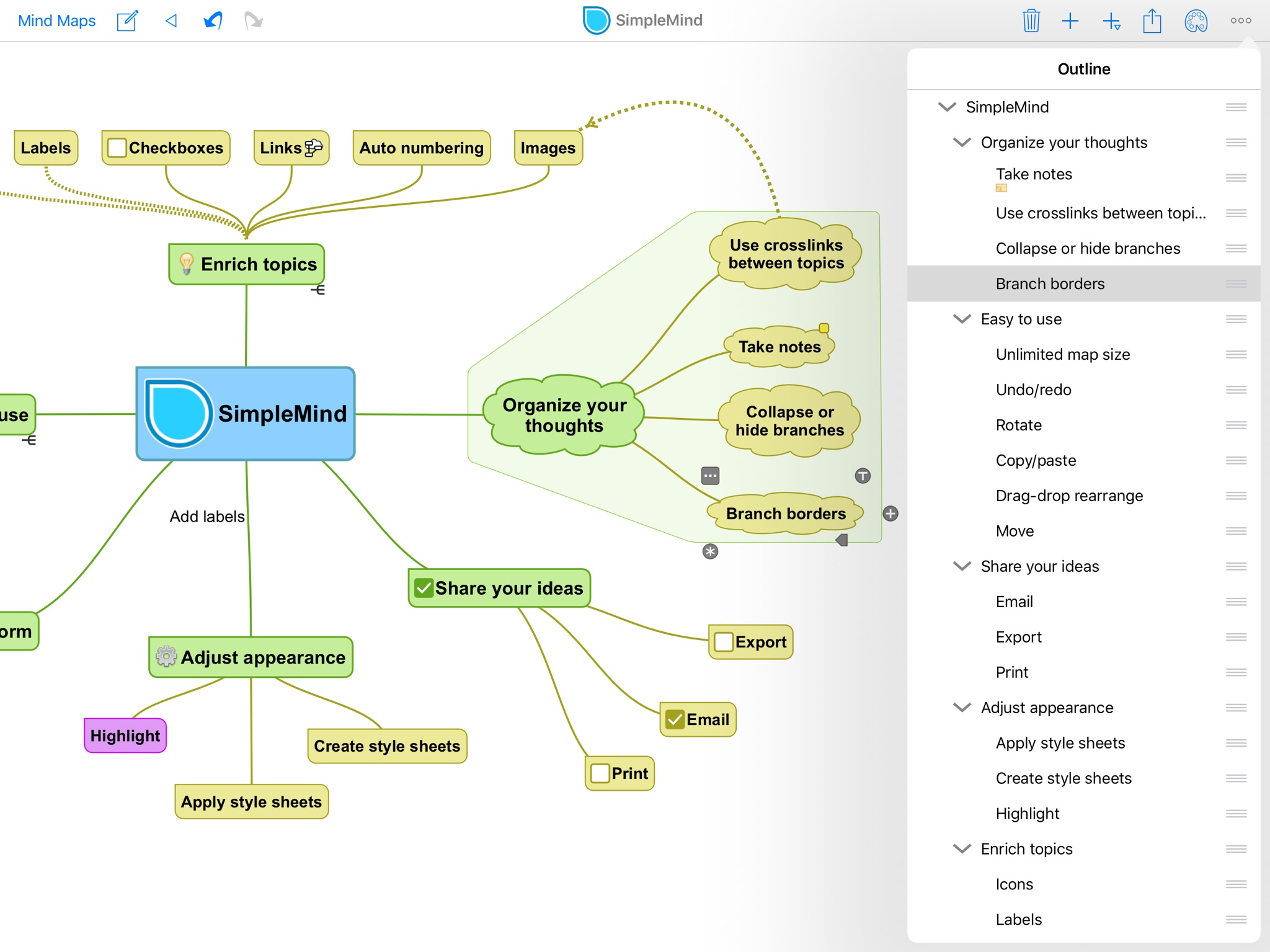This screenshot has width=1270, height=952.
Task: Select the central SimpleMind topic node
Action: 246,414
